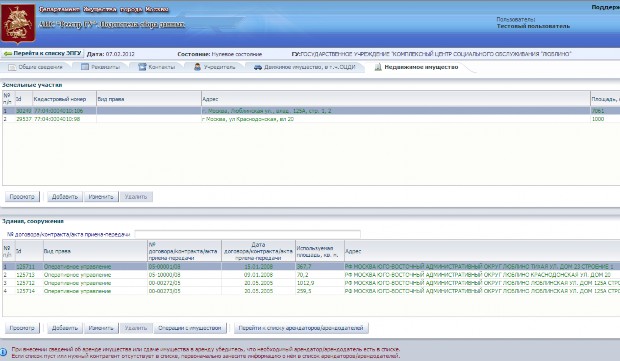Viewport: 620px width, 361px height.
Task: Click address ул Краснодонская, вл 20
Action: point(248,119)
